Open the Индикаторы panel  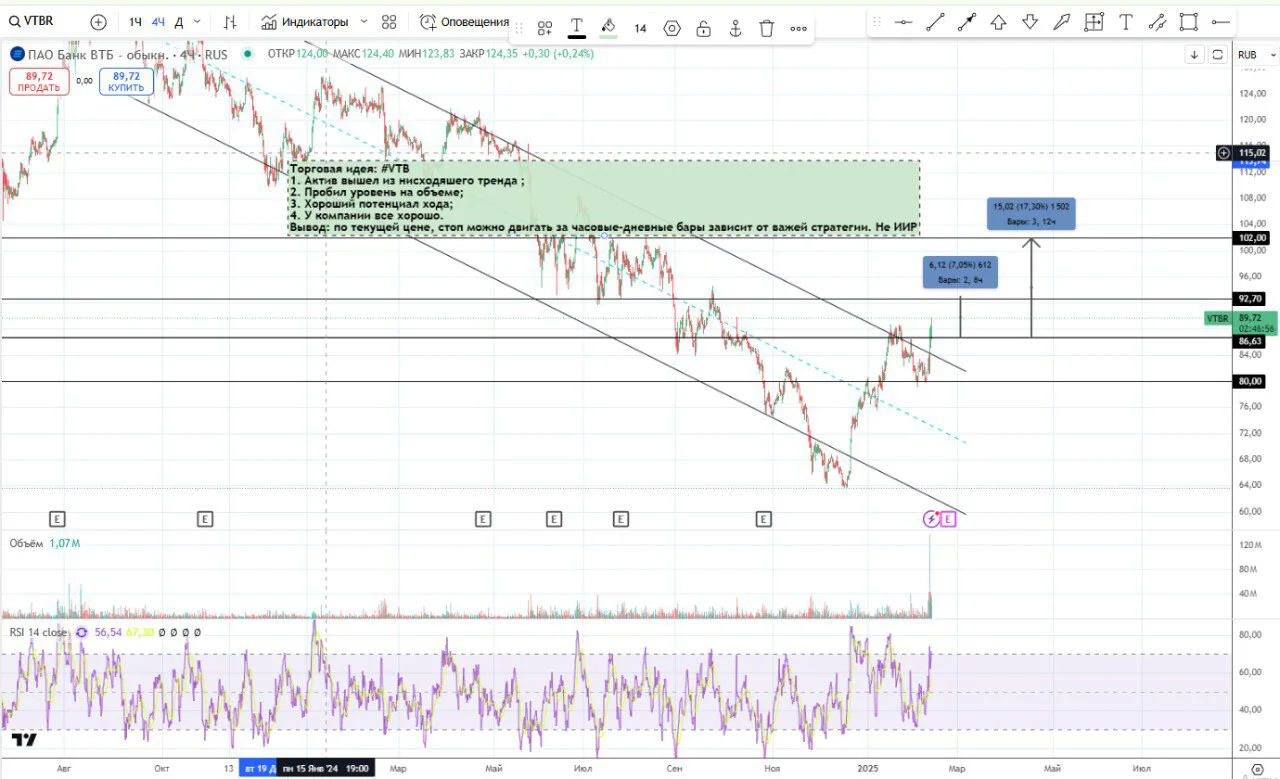click(x=305, y=22)
